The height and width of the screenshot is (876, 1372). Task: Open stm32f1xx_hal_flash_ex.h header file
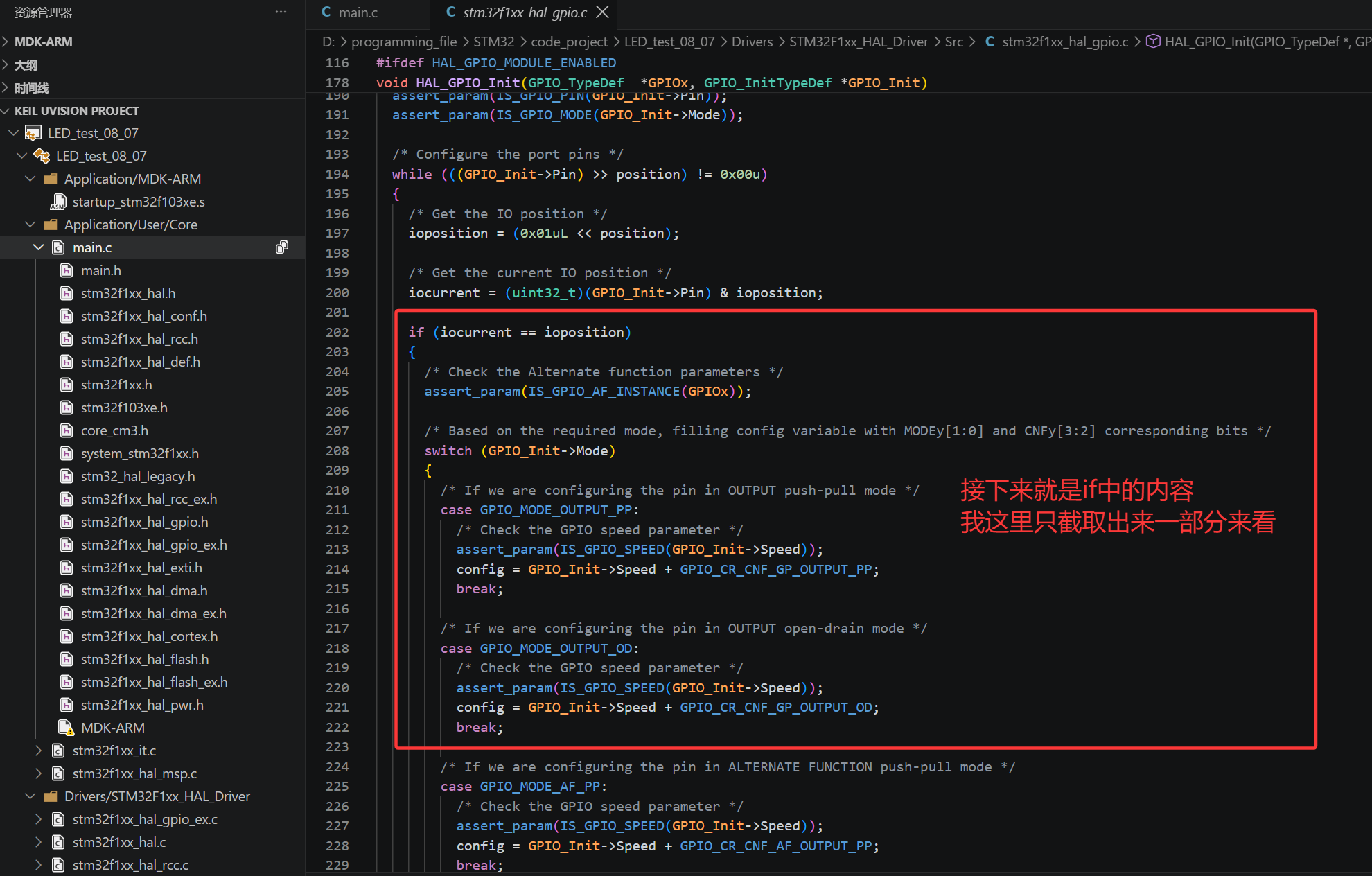(x=155, y=681)
